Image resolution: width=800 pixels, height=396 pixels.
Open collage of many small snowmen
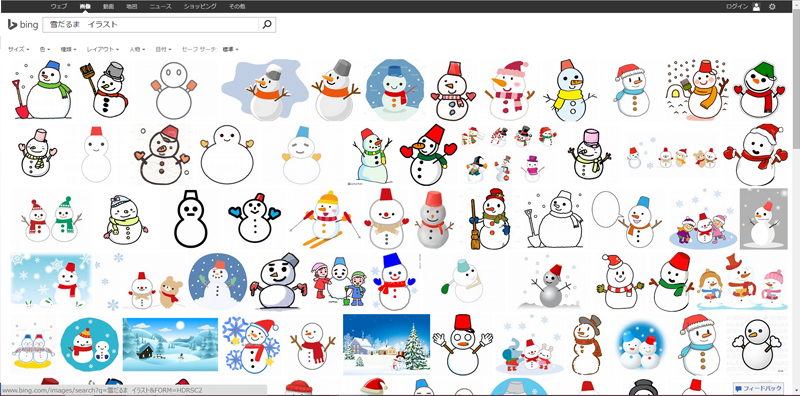[x=508, y=155]
